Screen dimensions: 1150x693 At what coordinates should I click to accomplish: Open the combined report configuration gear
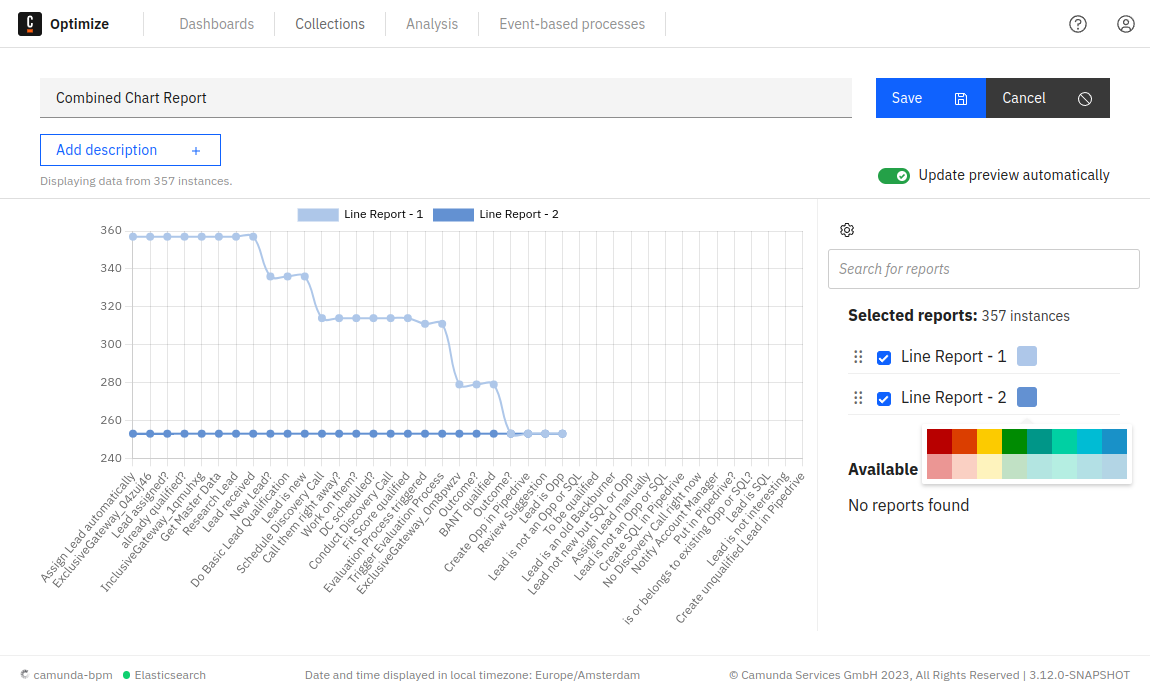(x=847, y=230)
